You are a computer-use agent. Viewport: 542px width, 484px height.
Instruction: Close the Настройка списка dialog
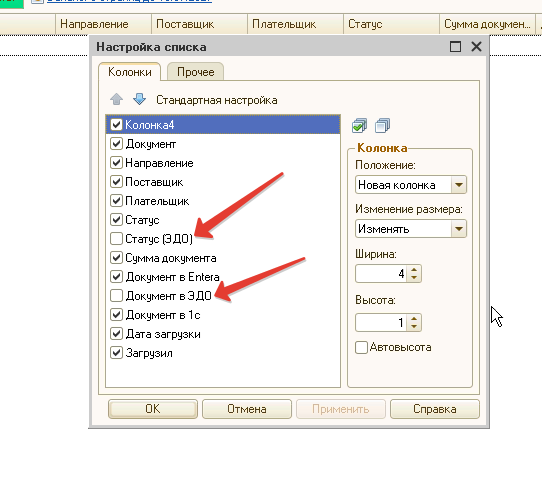[476, 46]
